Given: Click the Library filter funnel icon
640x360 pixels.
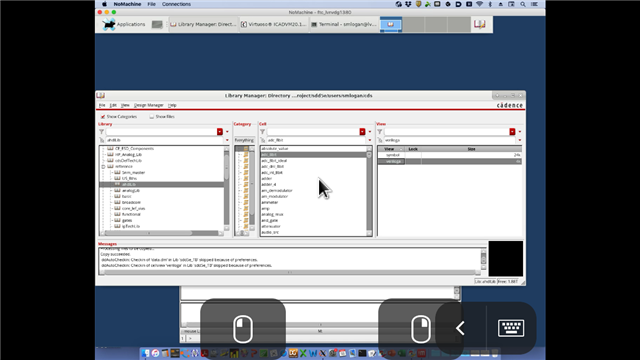Looking at the screenshot, I should point(101,132).
